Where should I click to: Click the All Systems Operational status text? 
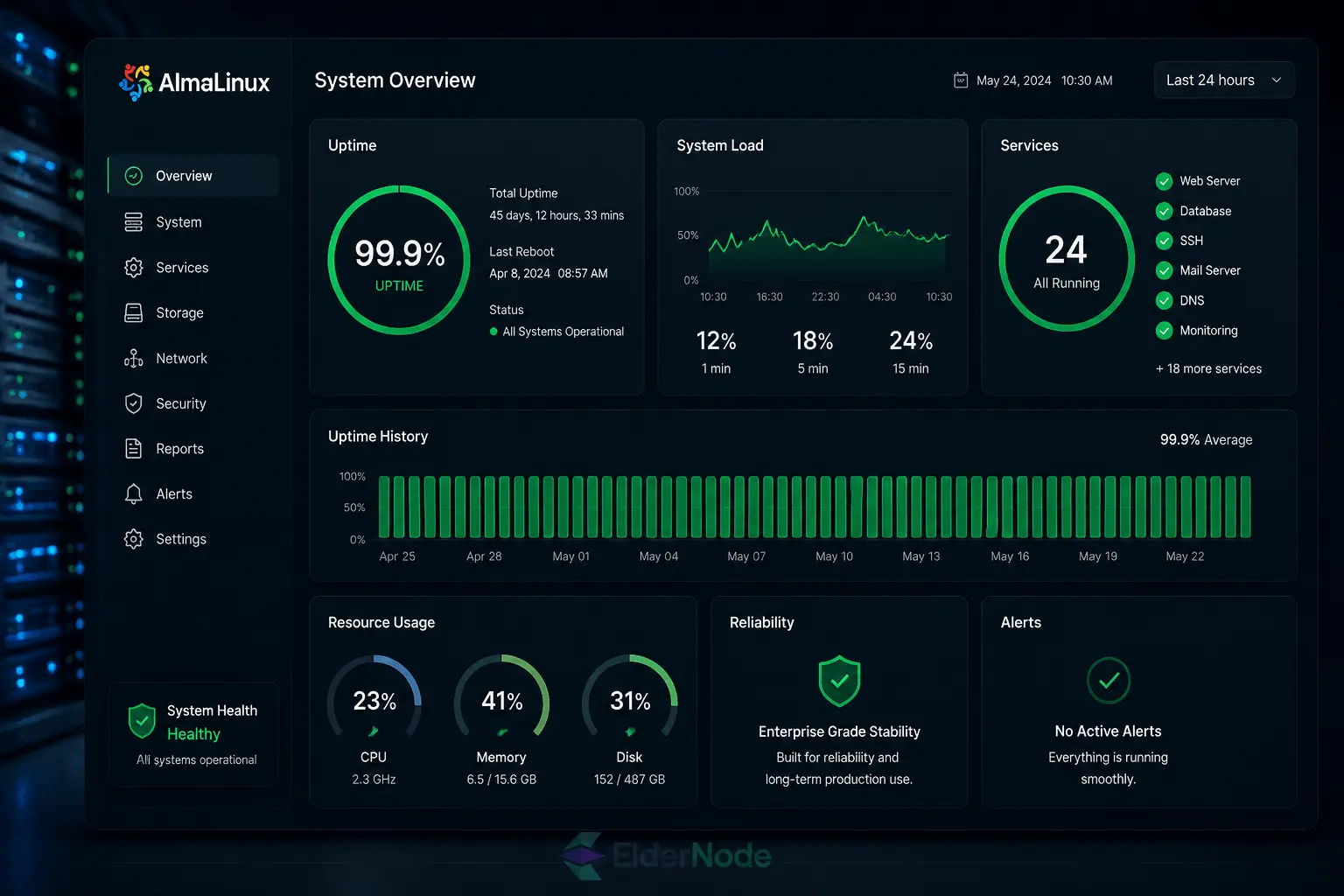pos(563,332)
